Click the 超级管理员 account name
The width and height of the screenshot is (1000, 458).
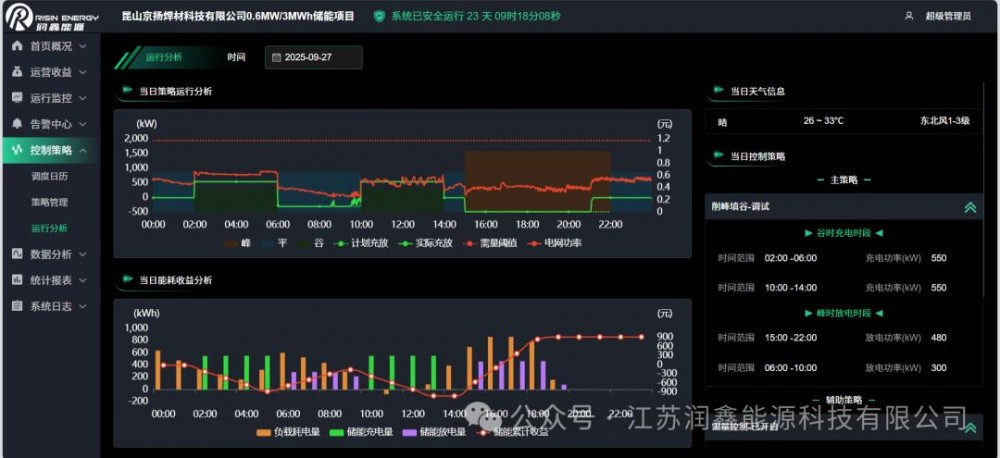tap(948, 16)
